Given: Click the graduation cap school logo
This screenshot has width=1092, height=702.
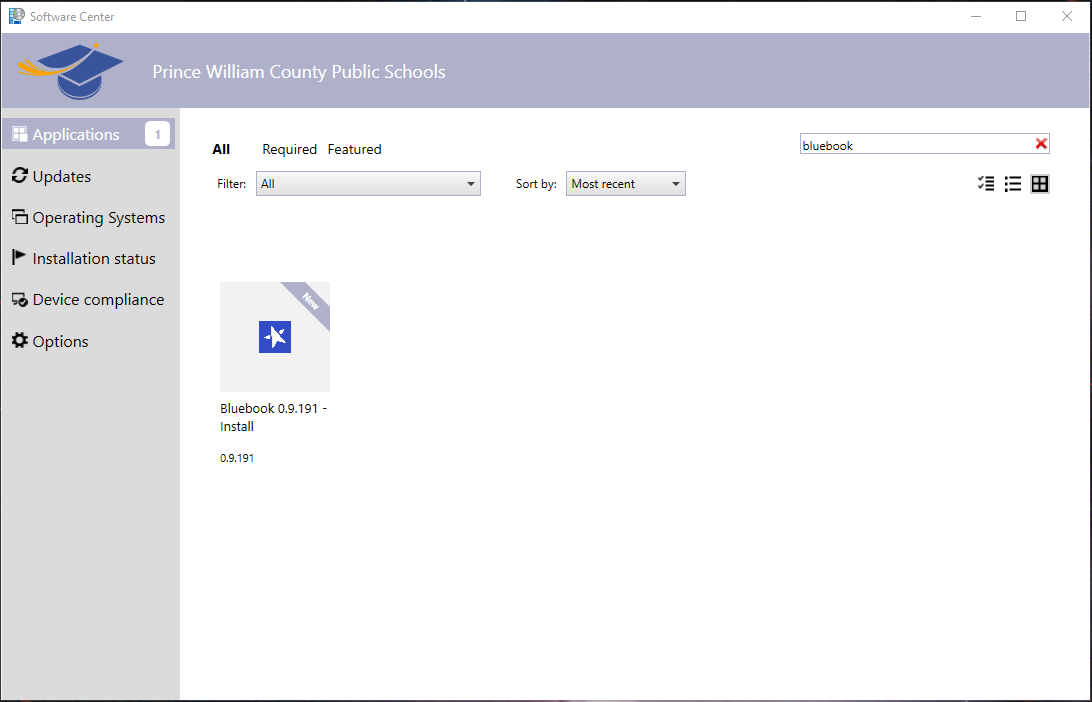Looking at the screenshot, I should 71,71.
